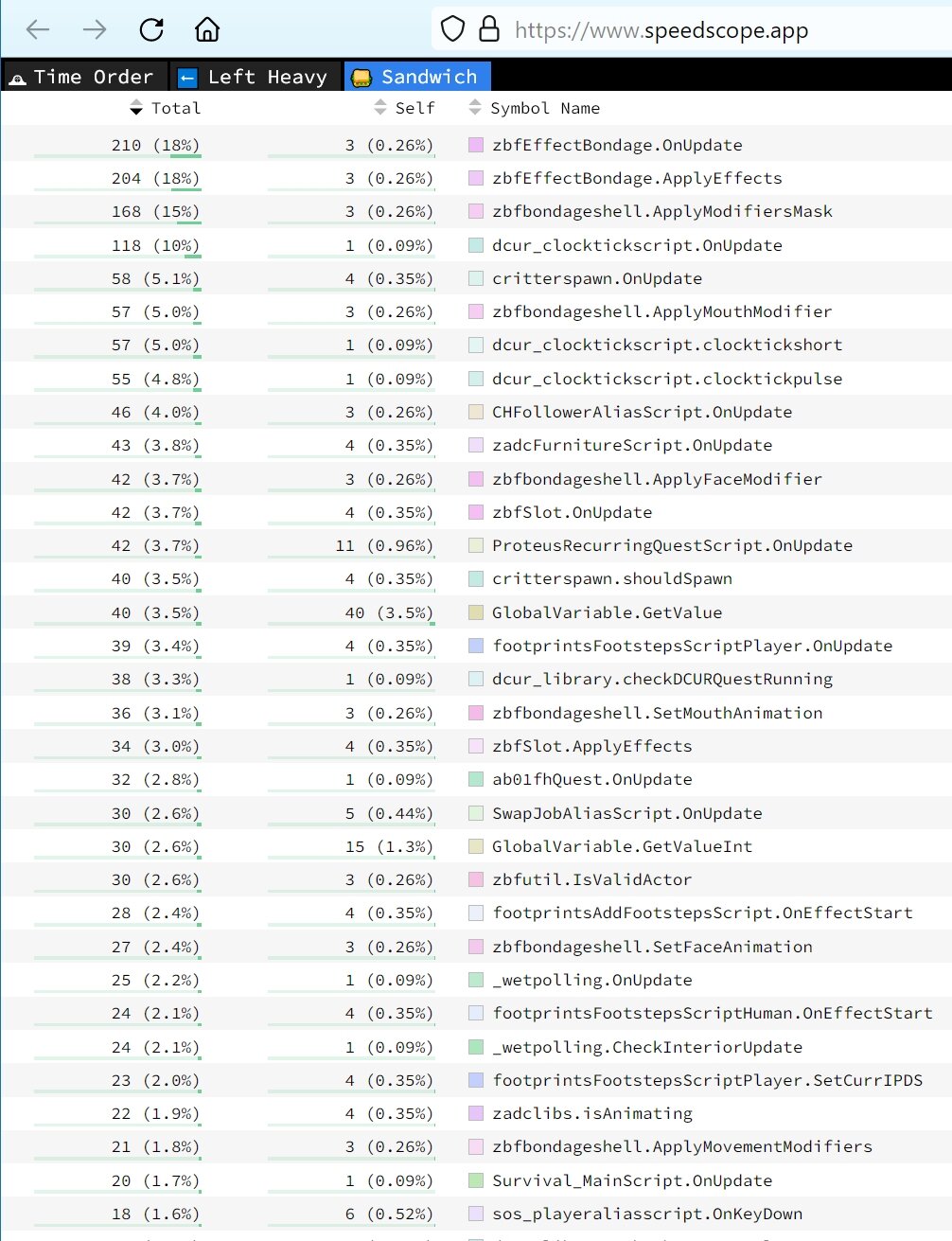Switch to Time Order view tab
The image size is (952, 1241).
pos(83,78)
